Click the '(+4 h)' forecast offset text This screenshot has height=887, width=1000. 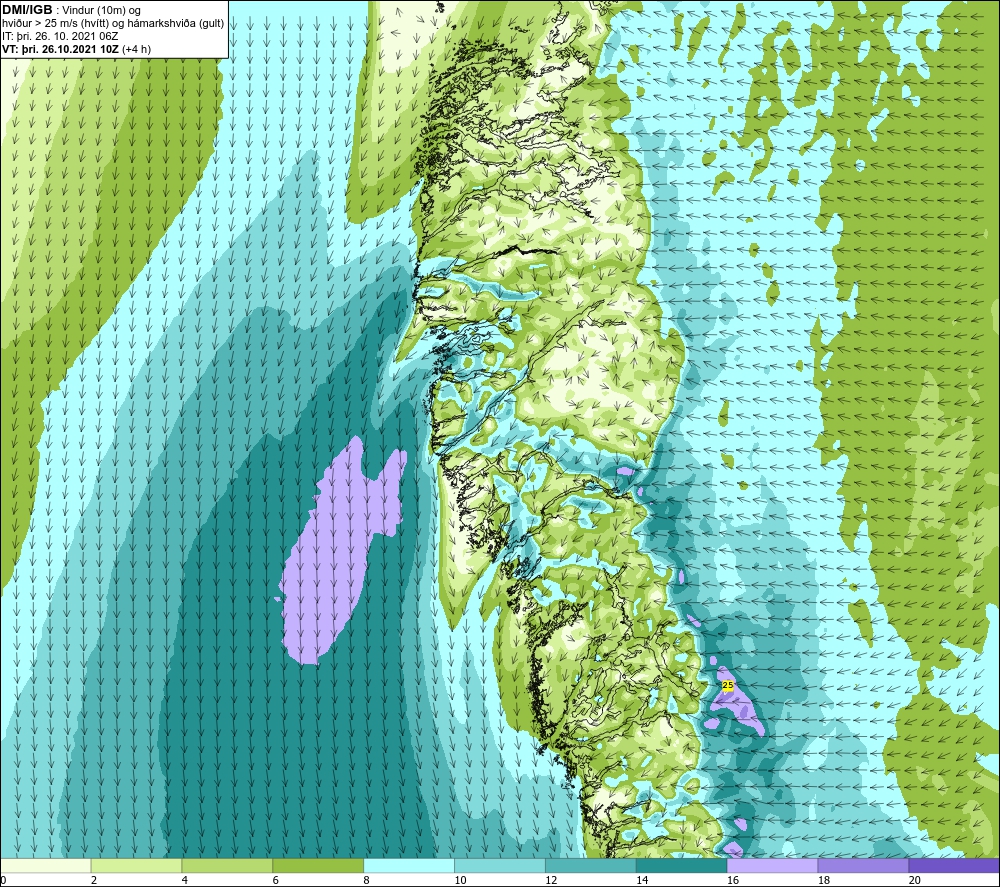(136, 48)
